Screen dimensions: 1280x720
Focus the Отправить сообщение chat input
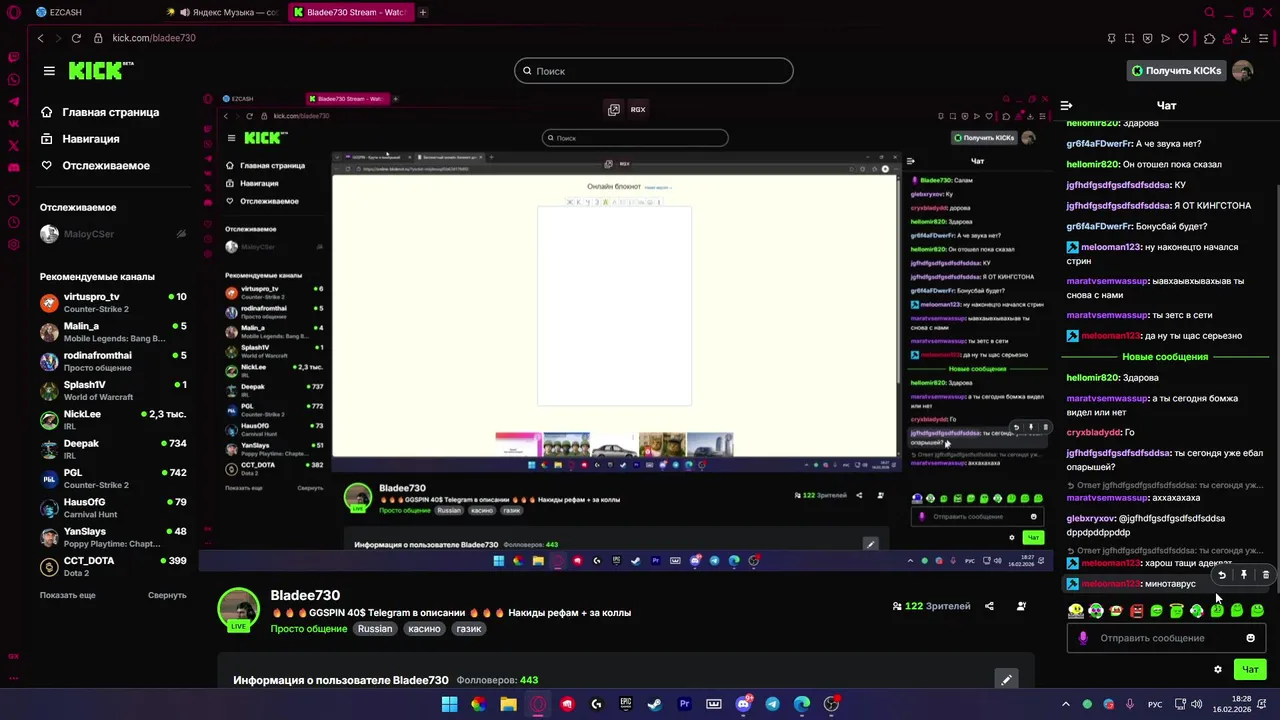point(1165,638)
